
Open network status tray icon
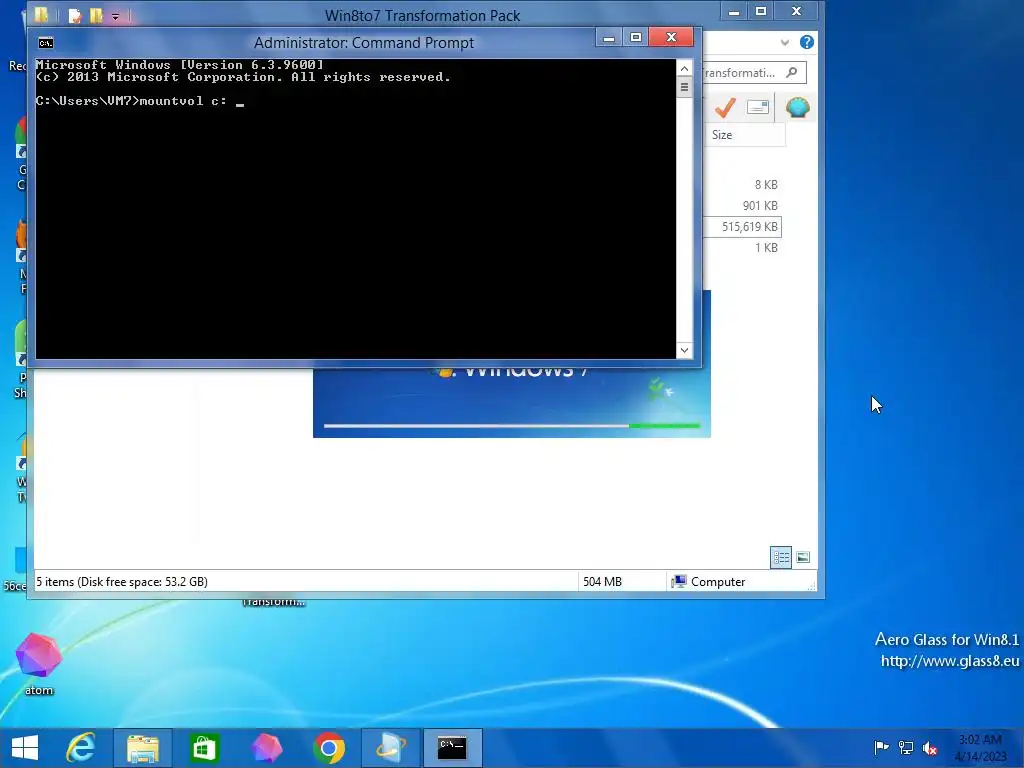tap(906, 747)
